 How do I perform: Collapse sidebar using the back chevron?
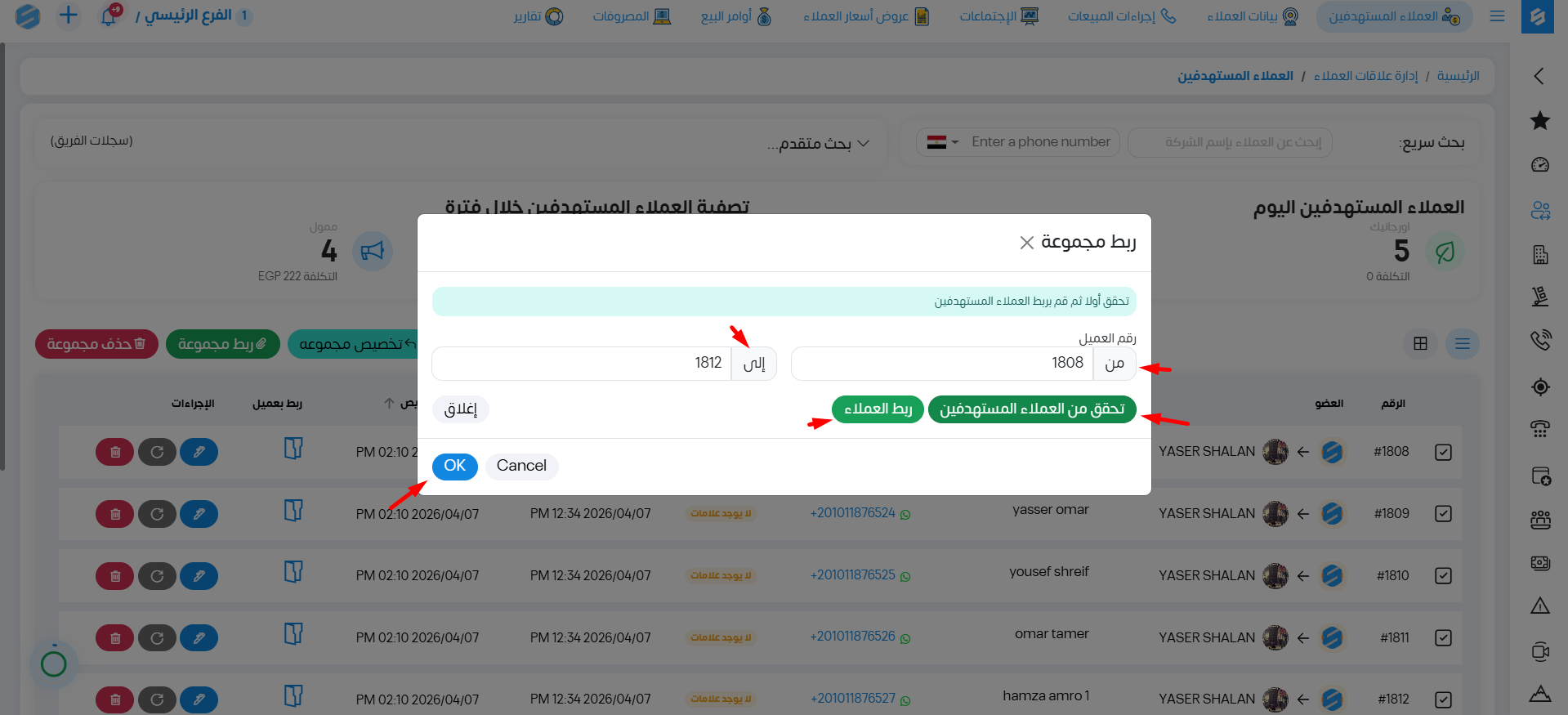pos(1539,76)
